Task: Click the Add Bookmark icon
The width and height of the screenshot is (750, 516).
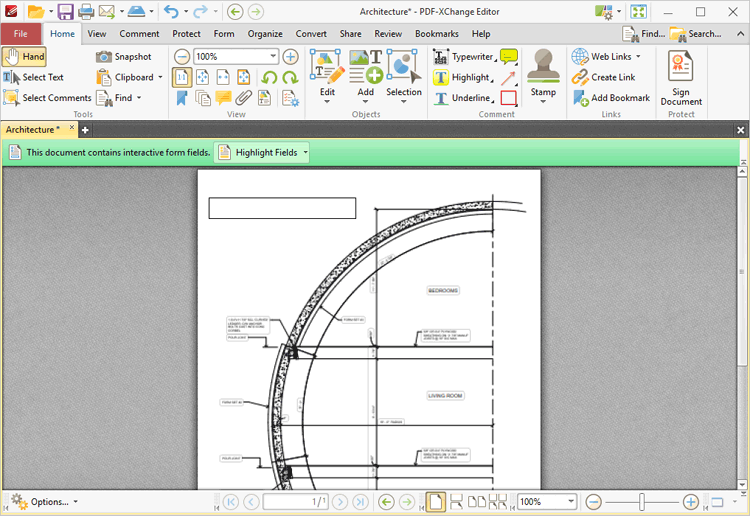Action: [x=581, y=98]
